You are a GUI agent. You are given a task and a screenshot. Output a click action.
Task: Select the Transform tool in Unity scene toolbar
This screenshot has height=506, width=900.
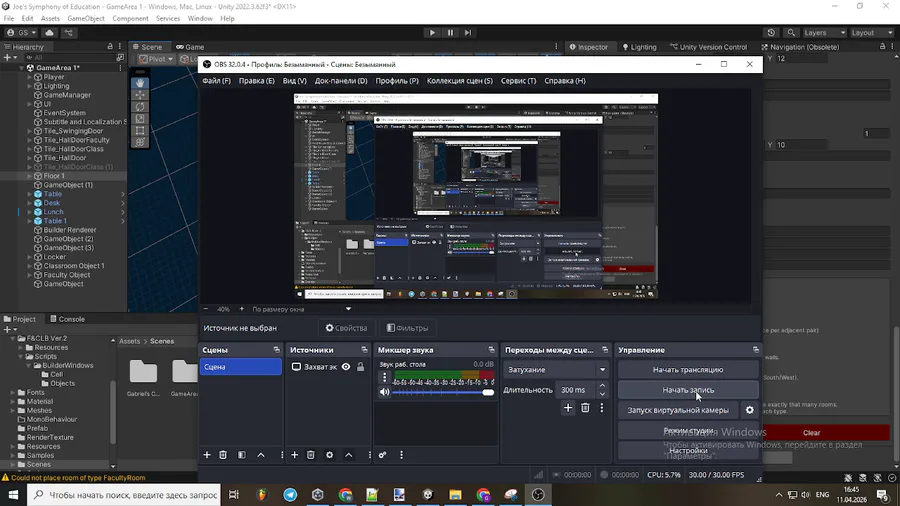click(140, 142)
